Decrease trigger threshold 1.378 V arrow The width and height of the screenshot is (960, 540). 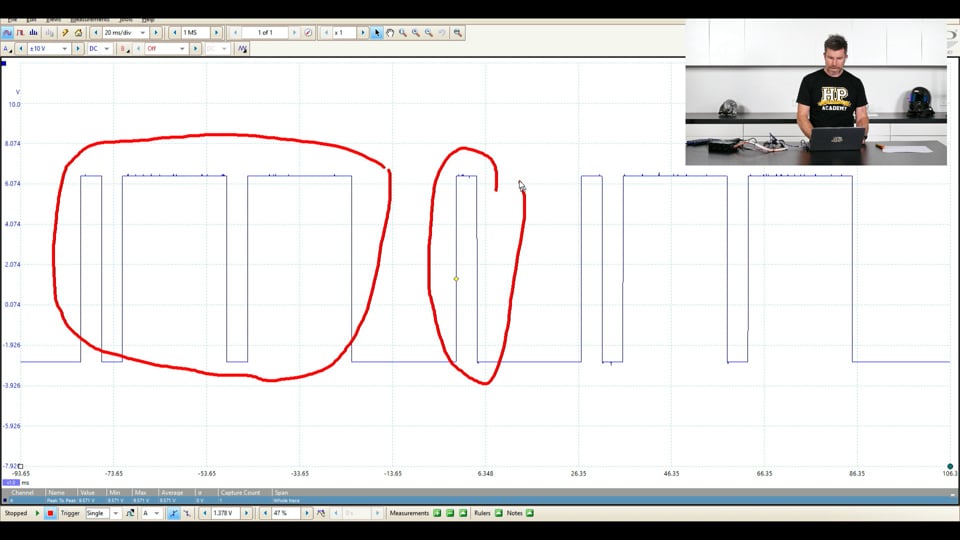coord(204,513)
